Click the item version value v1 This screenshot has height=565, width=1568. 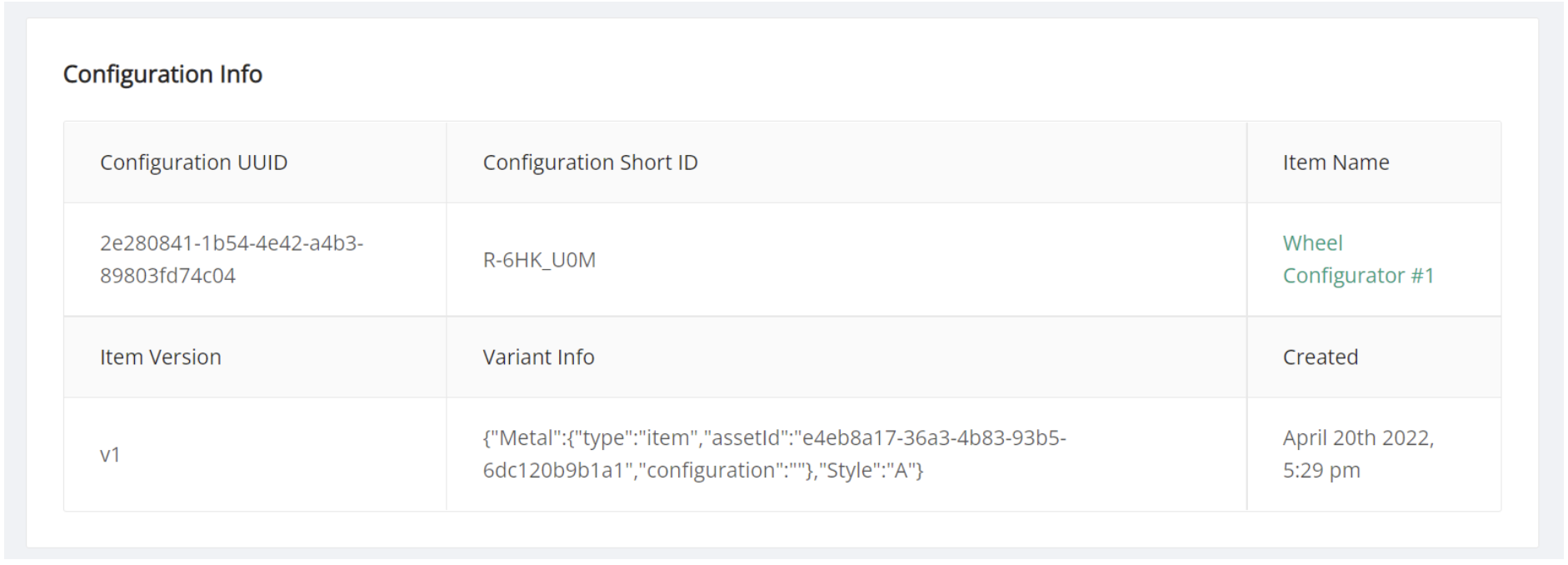pos(110,455)
